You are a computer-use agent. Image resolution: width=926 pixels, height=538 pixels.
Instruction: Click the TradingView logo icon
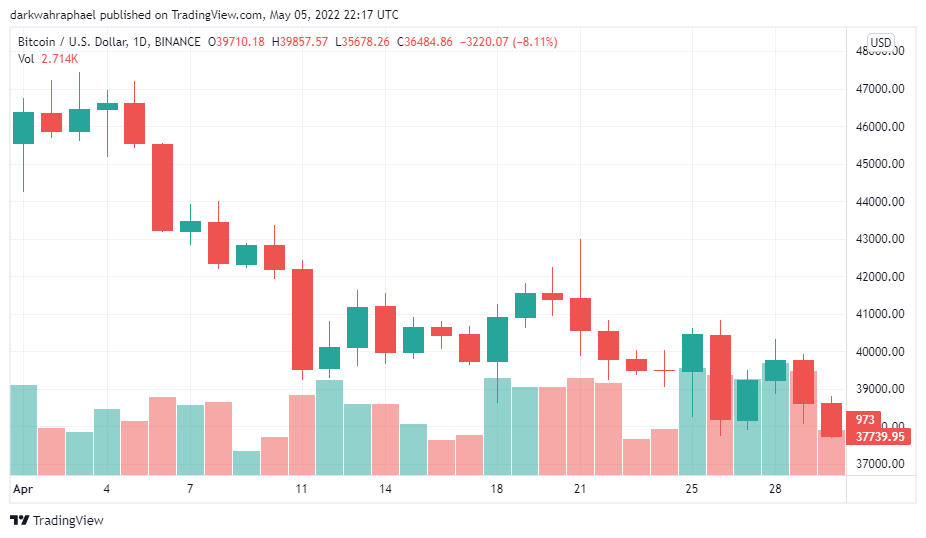coord(19,520)
